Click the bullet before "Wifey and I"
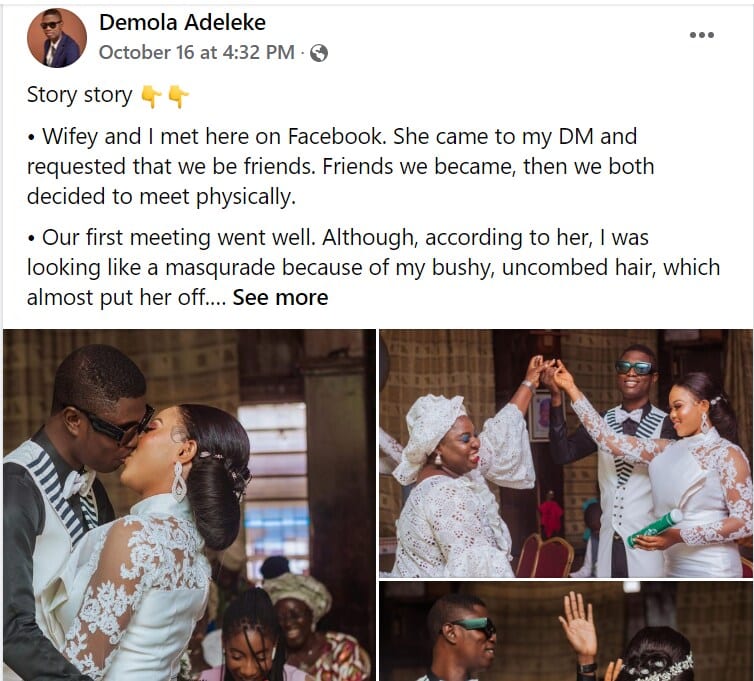 32,136
